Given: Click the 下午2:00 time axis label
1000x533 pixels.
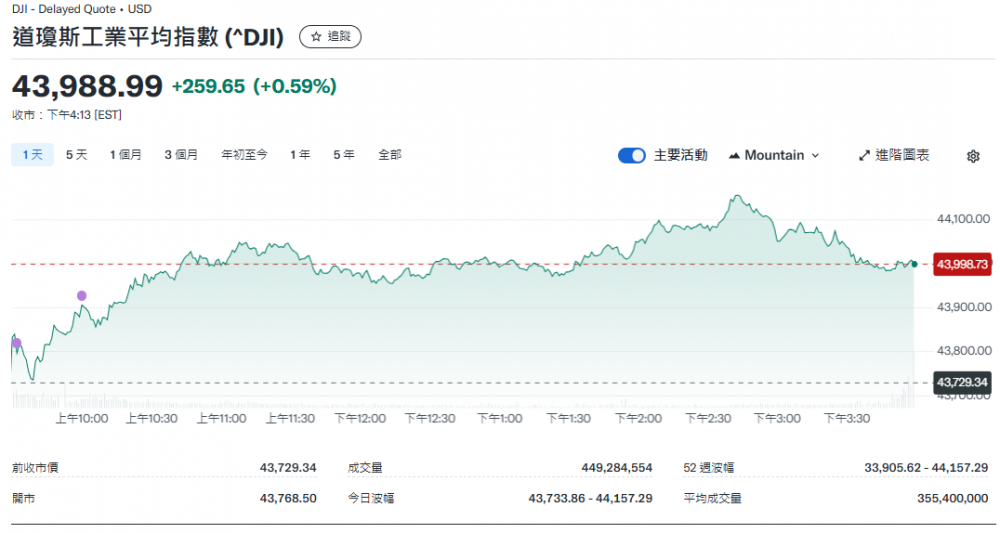Looking at the screenshot, I should click(x=638, y=418).
